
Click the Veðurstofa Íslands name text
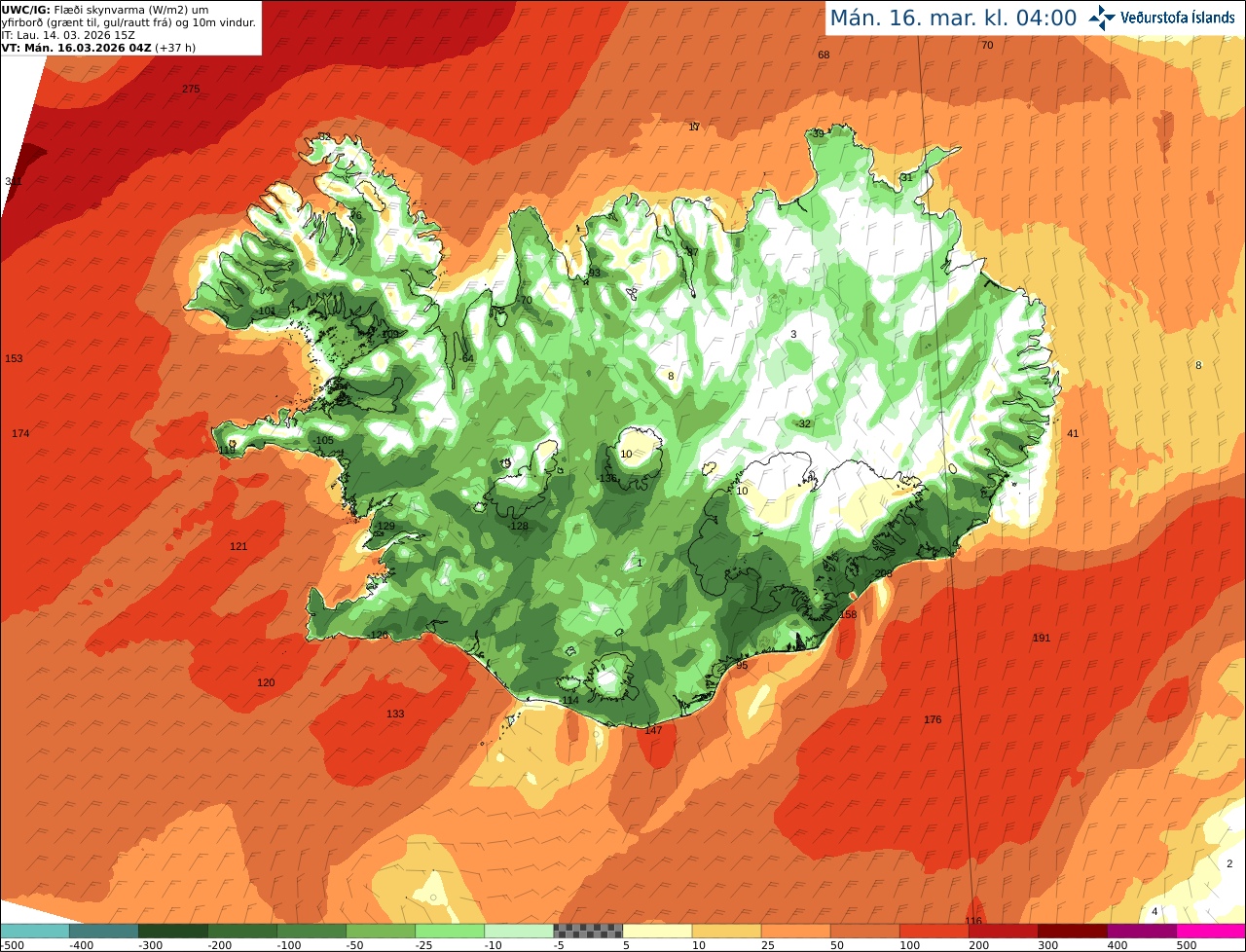tap(1177, 18)
